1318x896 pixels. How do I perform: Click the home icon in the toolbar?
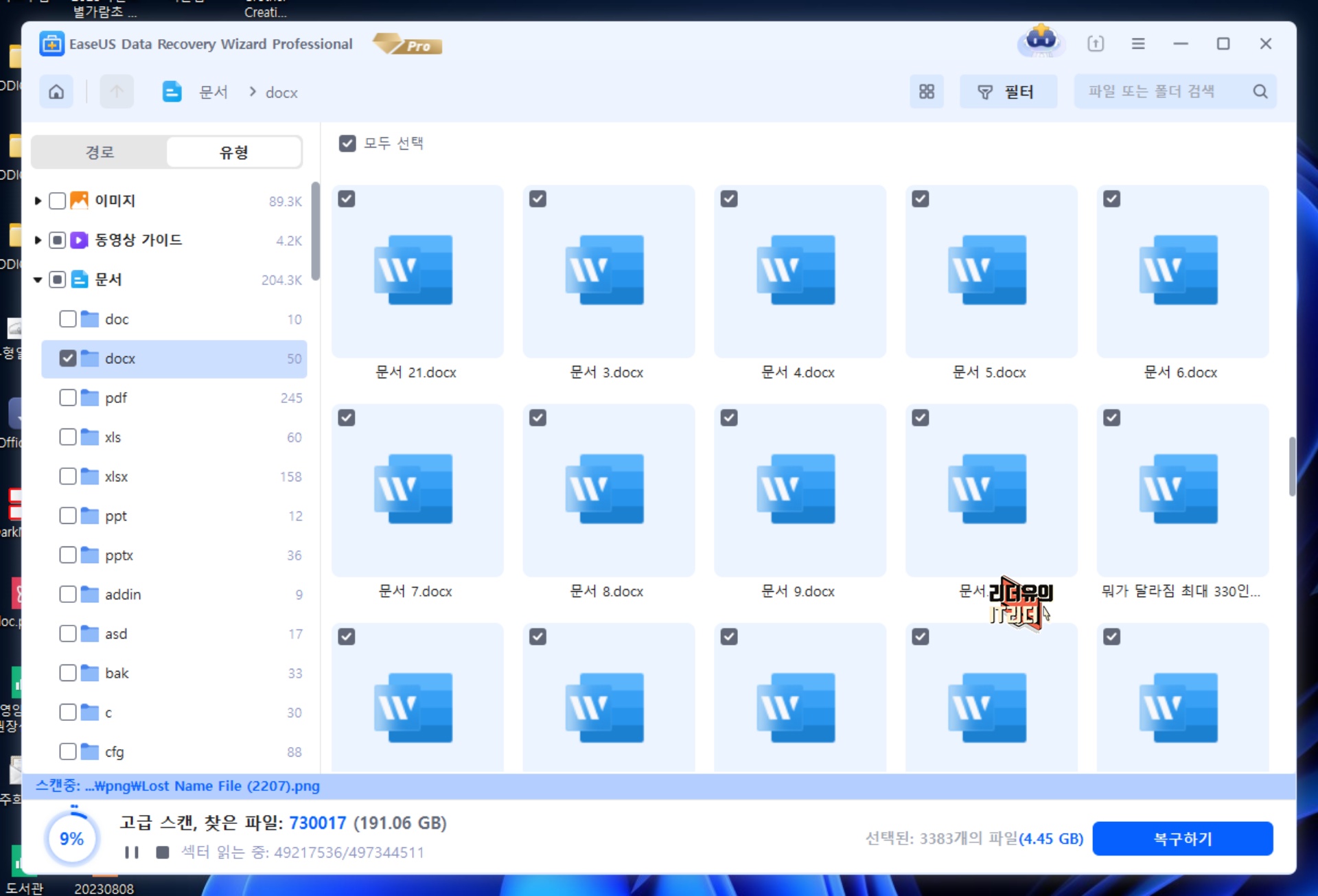click(56, 91)
